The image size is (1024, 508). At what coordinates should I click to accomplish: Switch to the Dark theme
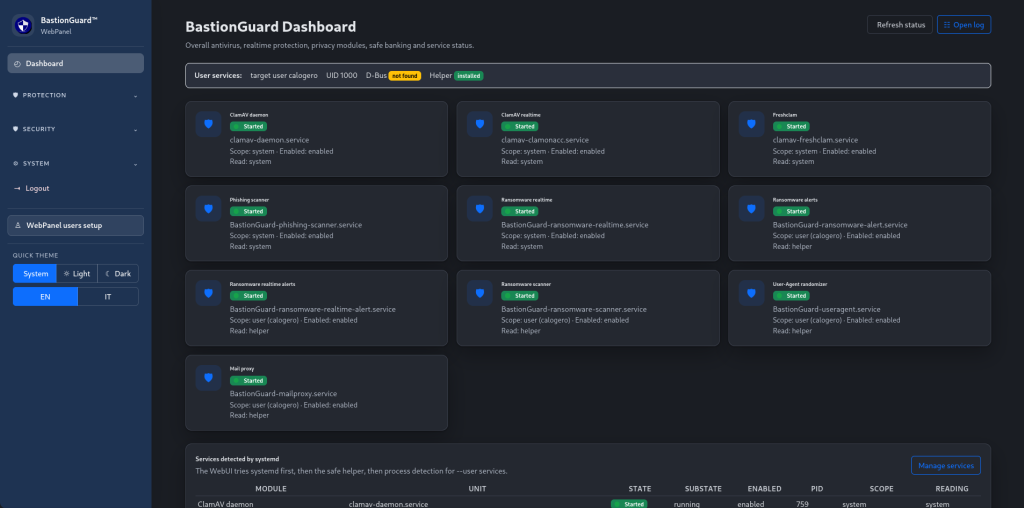click(118, 274)
